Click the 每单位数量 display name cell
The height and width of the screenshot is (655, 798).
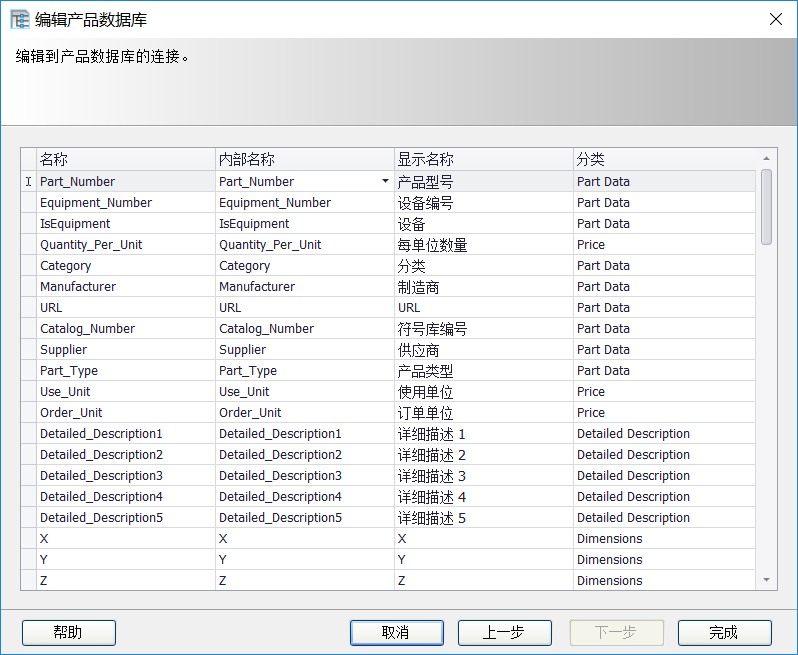pyautogui.click(x=483, y=245)
